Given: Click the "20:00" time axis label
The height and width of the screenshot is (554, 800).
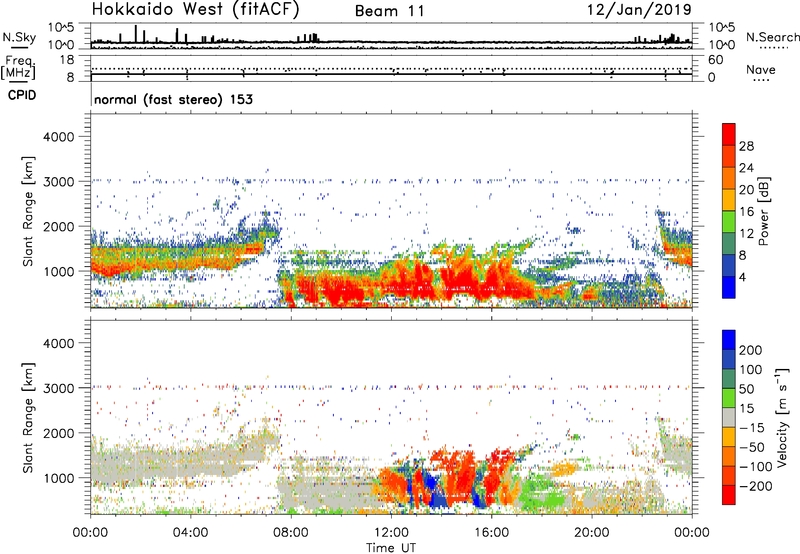Looking at the screenshot, I should (592, 533).
